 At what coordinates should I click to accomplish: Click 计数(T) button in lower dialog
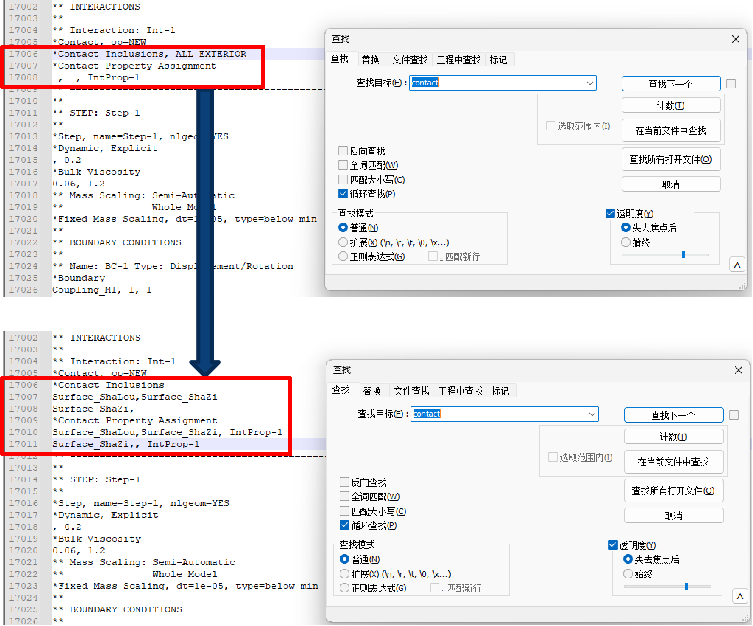674,436
